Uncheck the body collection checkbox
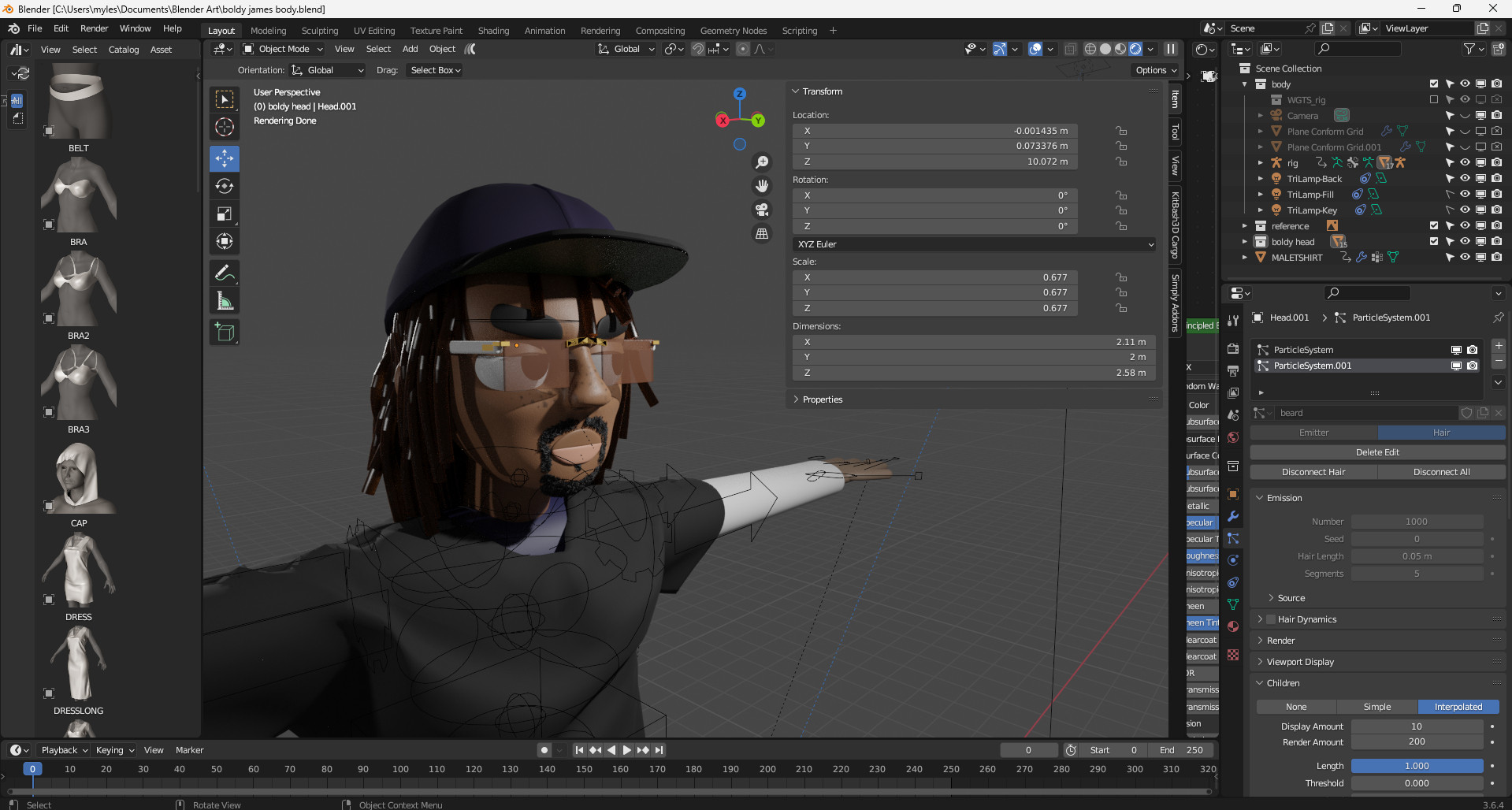This screenshot has height=810, width=1512. [1434, 84]
